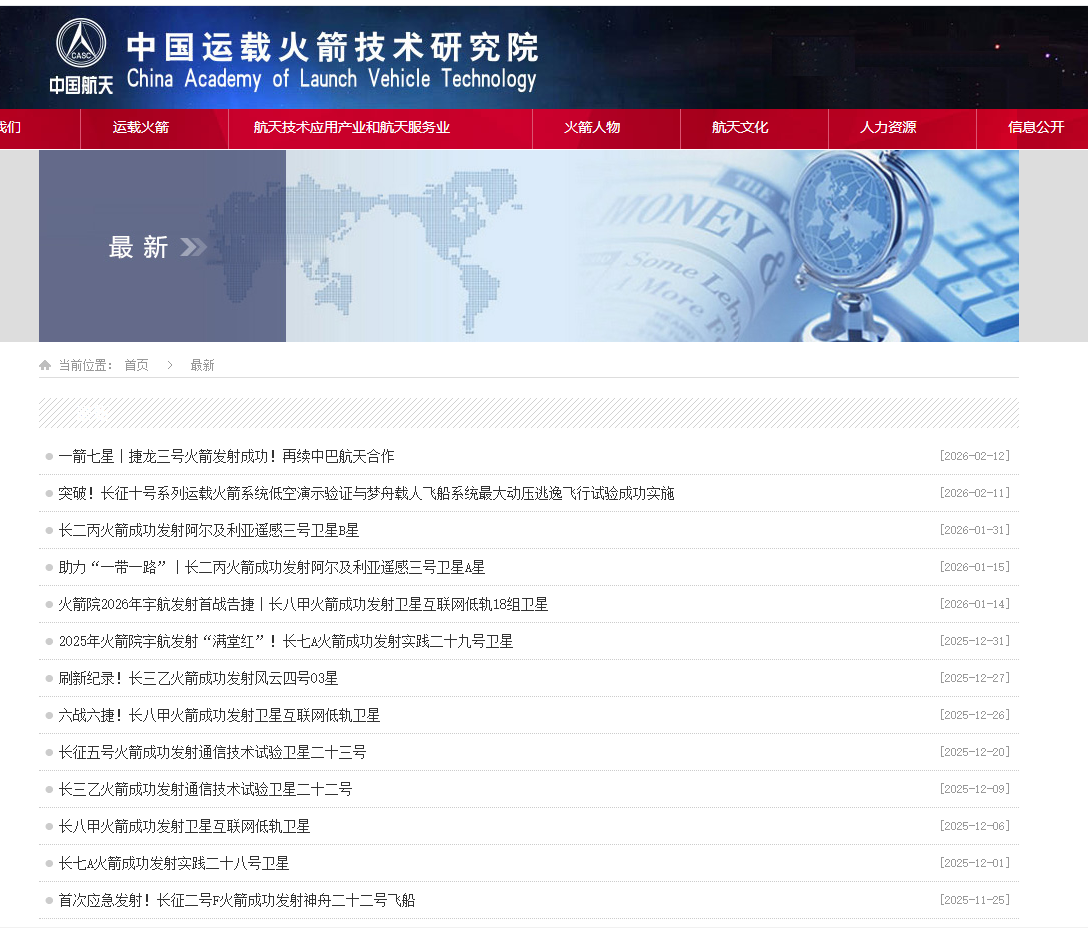Viewport: 1088px width, 928px height.
Task: Open the 实践二十八号卫星 launch article
Action: (174, 863)
